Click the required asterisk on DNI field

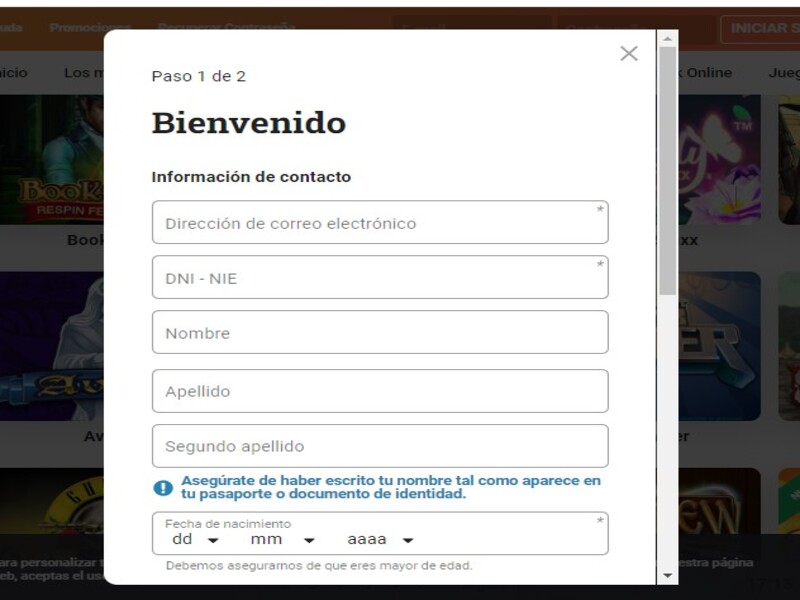[x=600, y=265]
